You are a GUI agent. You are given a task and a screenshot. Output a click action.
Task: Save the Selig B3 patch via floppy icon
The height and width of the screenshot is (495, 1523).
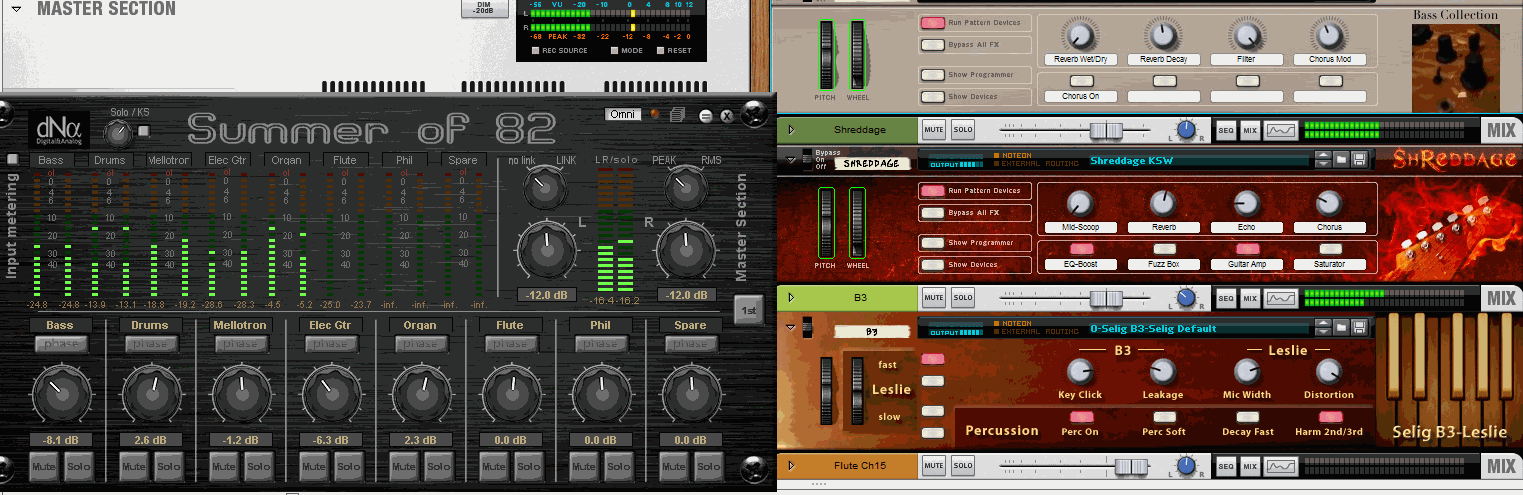tap(1358, 328)
